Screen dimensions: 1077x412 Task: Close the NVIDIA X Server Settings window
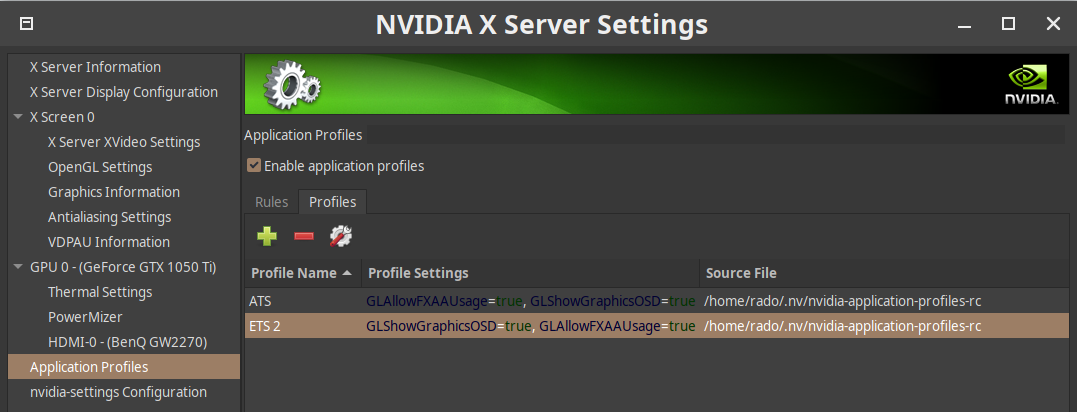(x=1053, y=24)
